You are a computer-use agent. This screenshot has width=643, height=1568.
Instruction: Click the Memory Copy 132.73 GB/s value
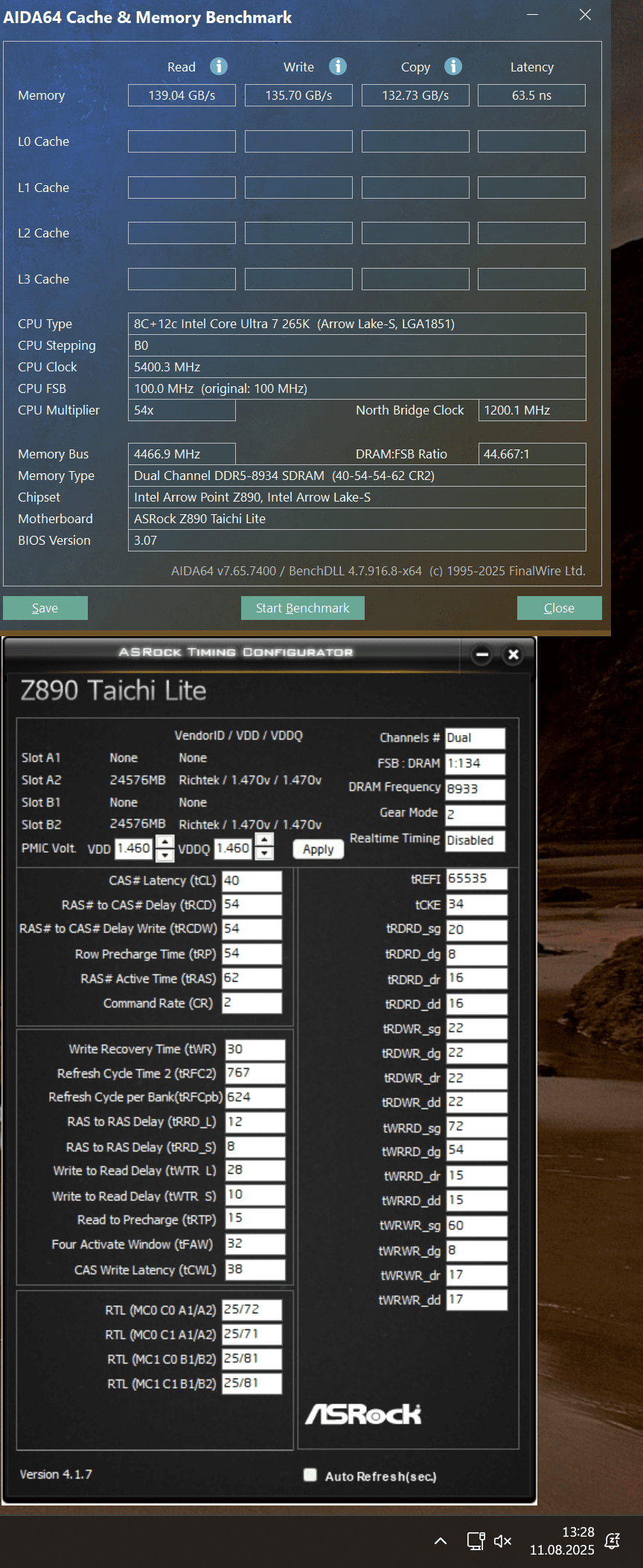point(415,95)
